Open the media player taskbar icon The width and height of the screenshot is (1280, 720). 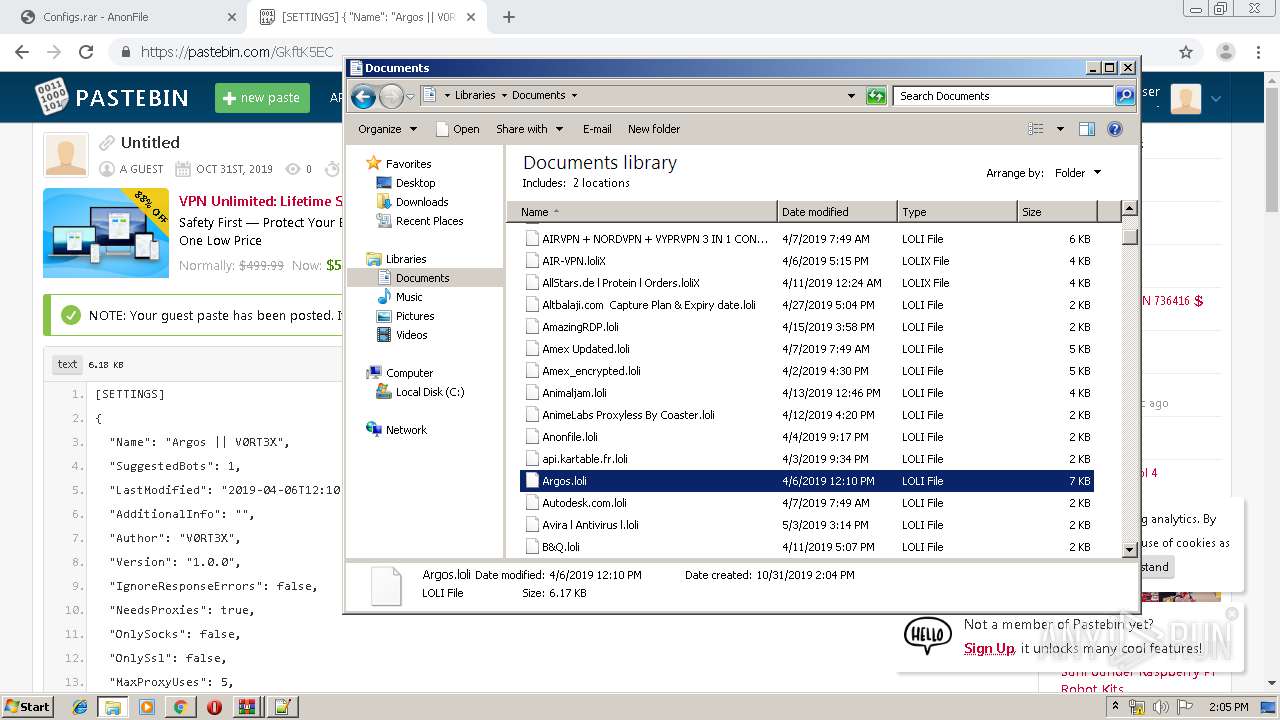(147, 707)
